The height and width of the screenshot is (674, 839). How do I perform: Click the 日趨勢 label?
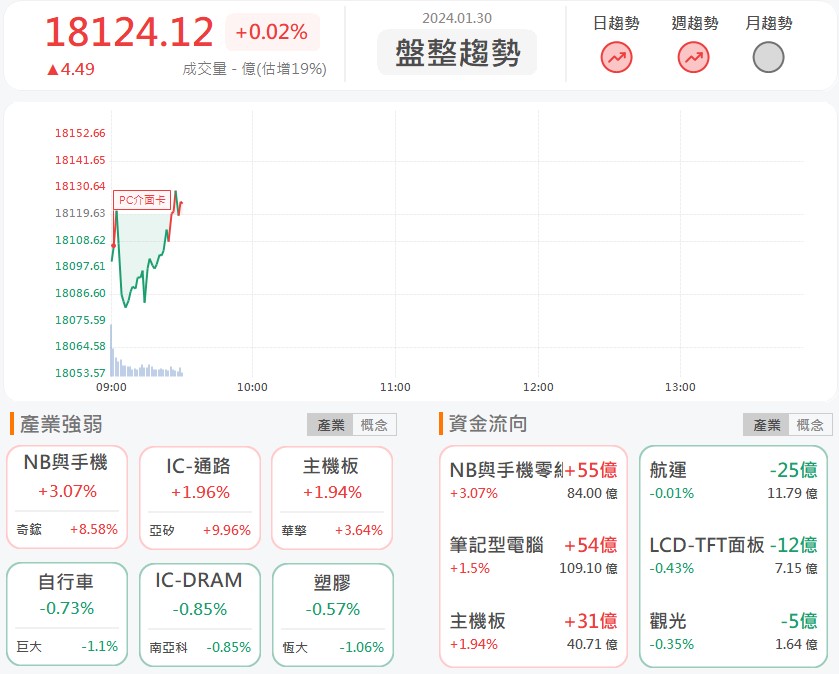tap(616, 23)
